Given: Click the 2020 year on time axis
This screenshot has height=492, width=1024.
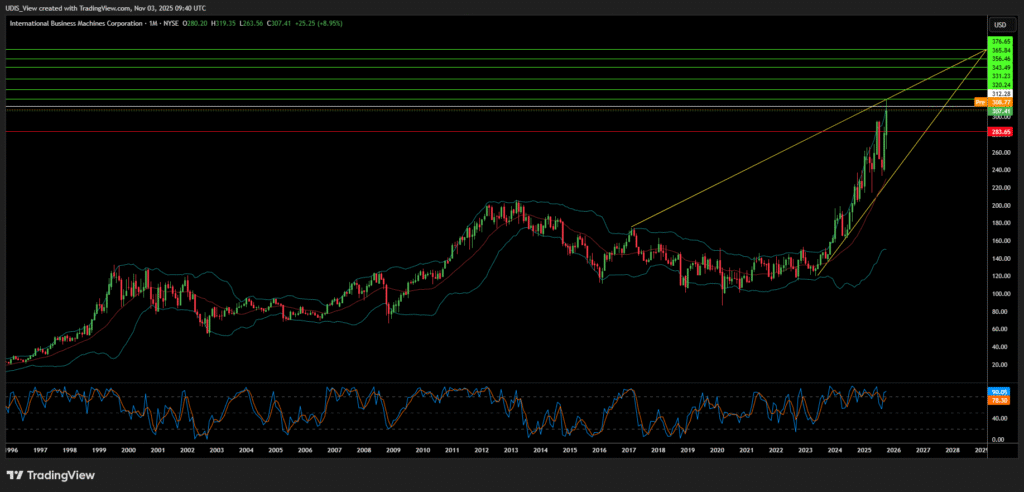Looking at the screenshot, I should click(x=717, y=450).
